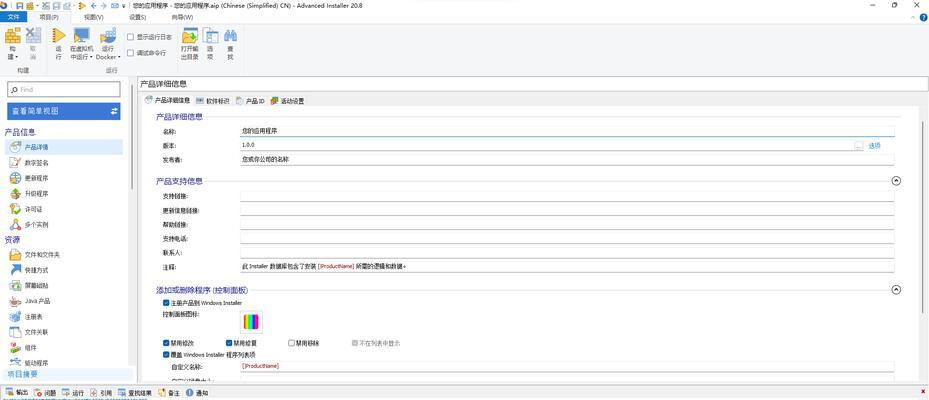
Task: Switch to the 视图(V) ribbon tab
Action: 94,17
